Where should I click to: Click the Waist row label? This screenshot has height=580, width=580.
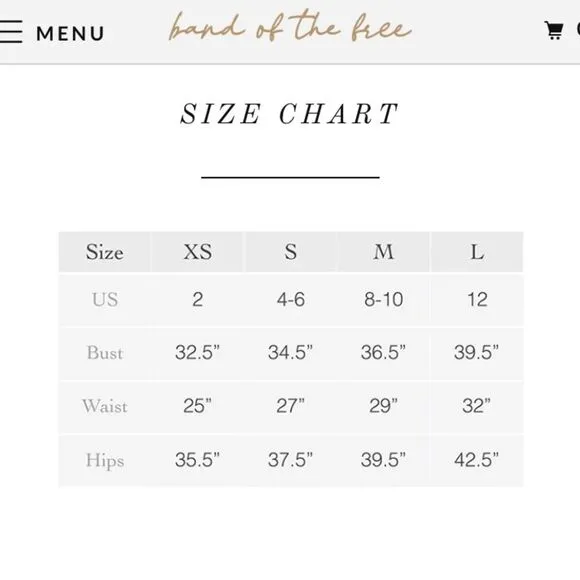(x=105, y=406)
